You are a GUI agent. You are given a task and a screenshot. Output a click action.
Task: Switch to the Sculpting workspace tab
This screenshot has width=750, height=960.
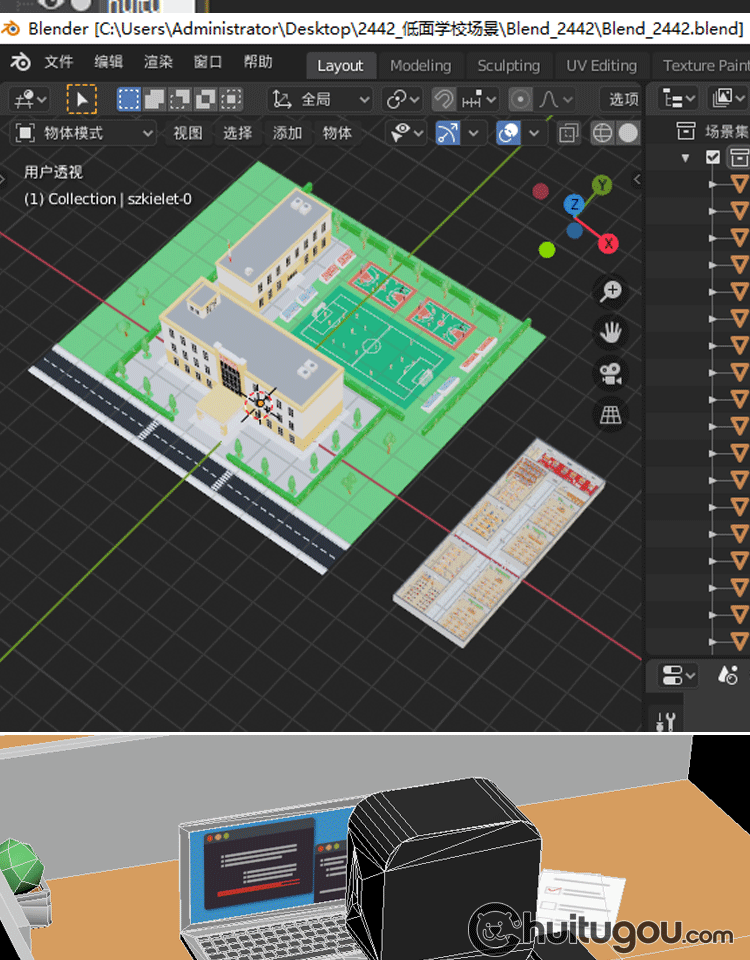coord(508,66)
